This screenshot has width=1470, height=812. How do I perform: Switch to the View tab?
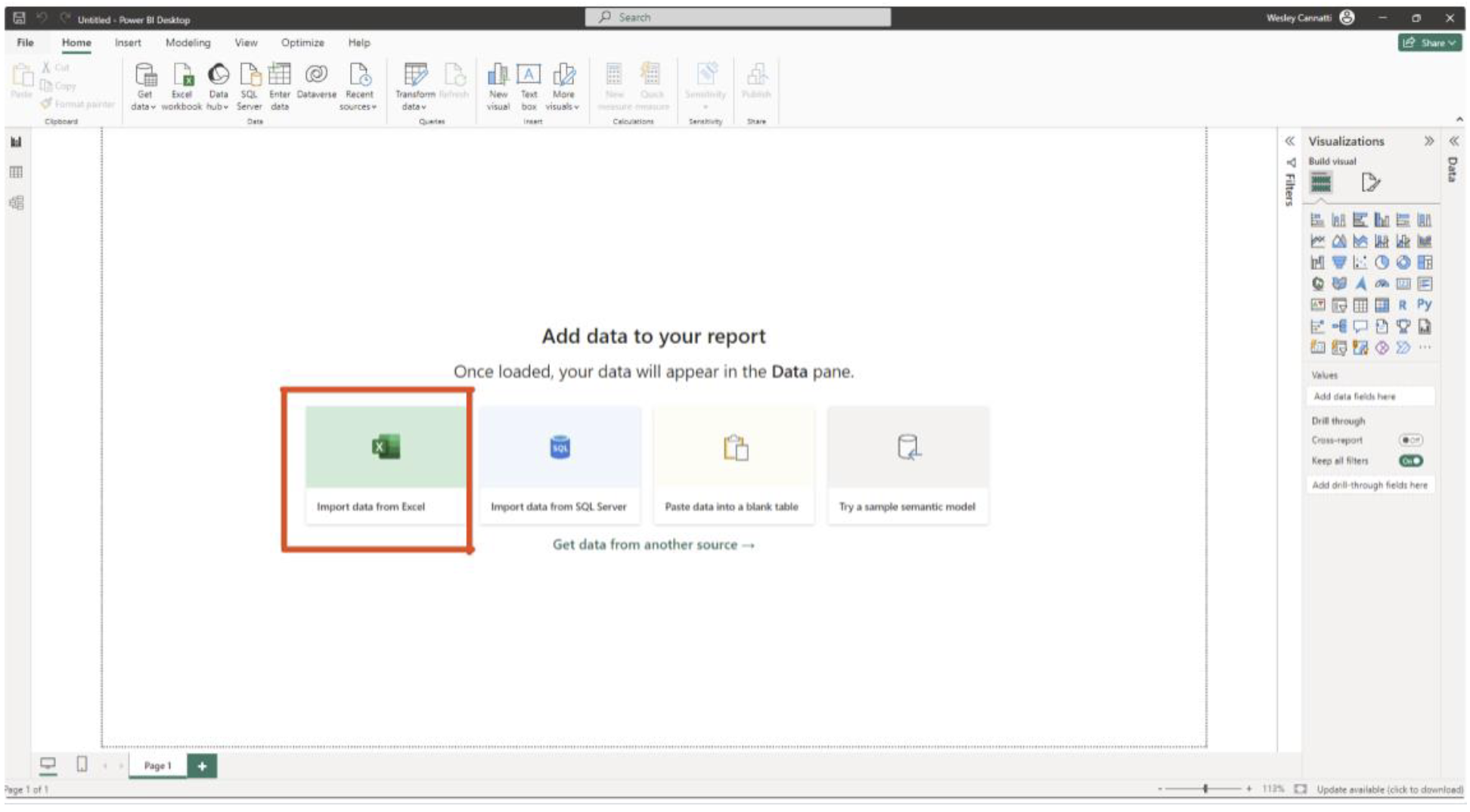pos(245,43)
